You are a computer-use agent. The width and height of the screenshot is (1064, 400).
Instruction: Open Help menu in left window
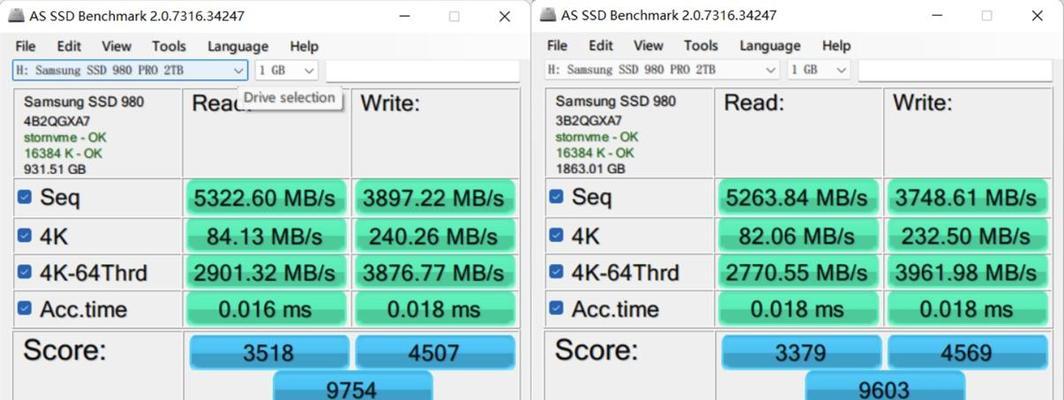303,46
